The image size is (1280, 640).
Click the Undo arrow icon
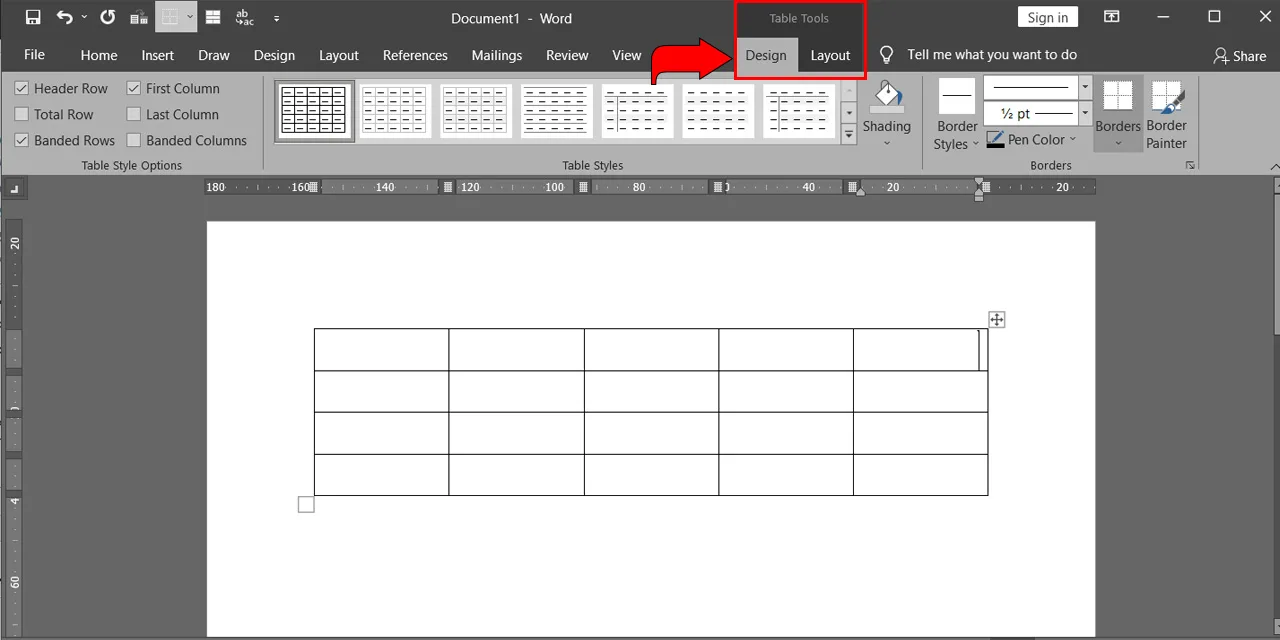64,17
